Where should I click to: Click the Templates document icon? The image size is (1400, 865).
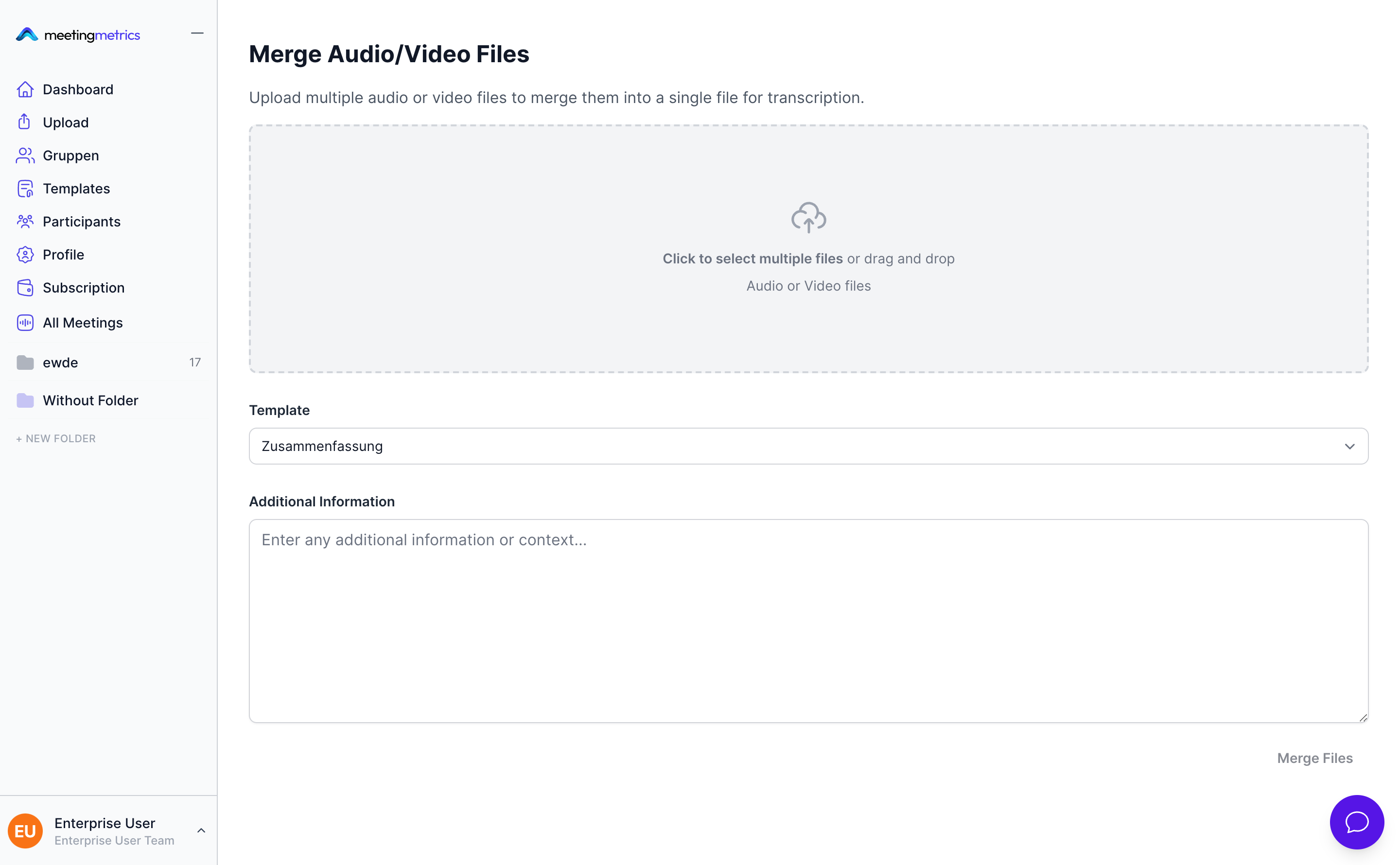tap(25, 188)
